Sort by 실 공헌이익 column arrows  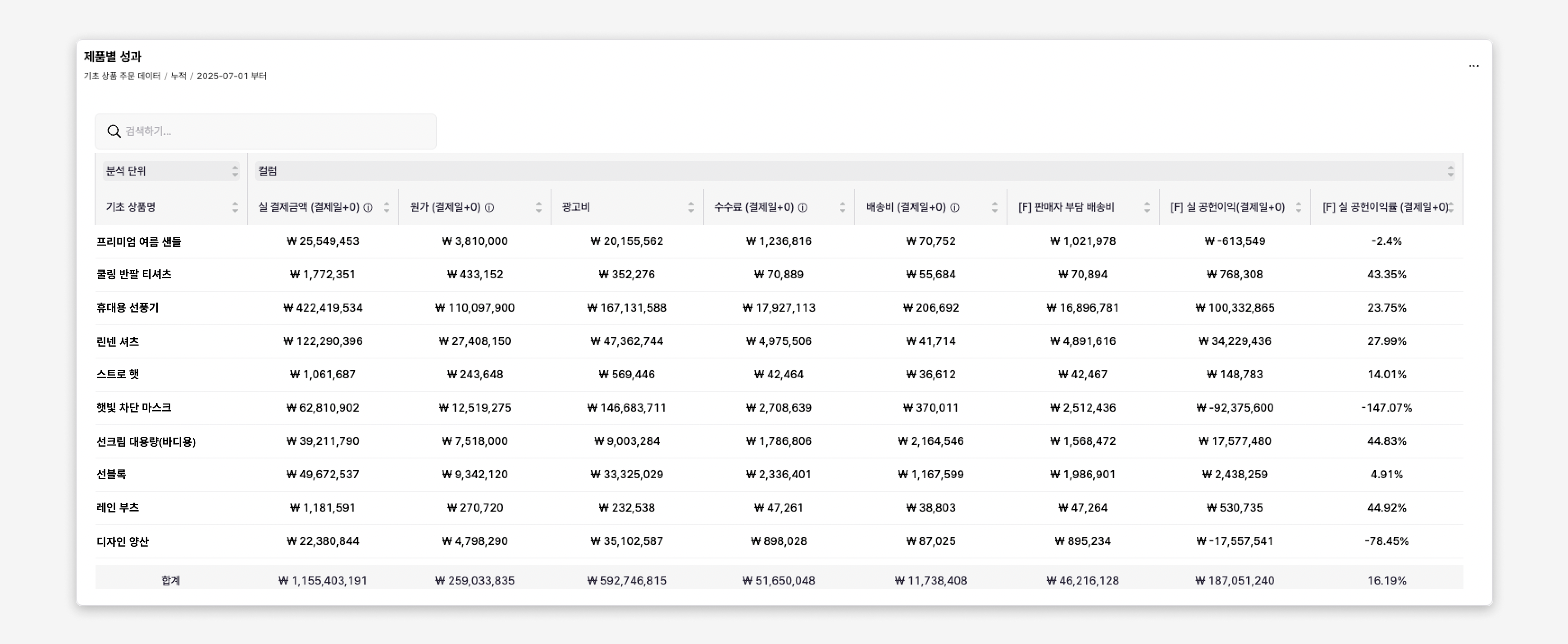(x=1299, y=207)
